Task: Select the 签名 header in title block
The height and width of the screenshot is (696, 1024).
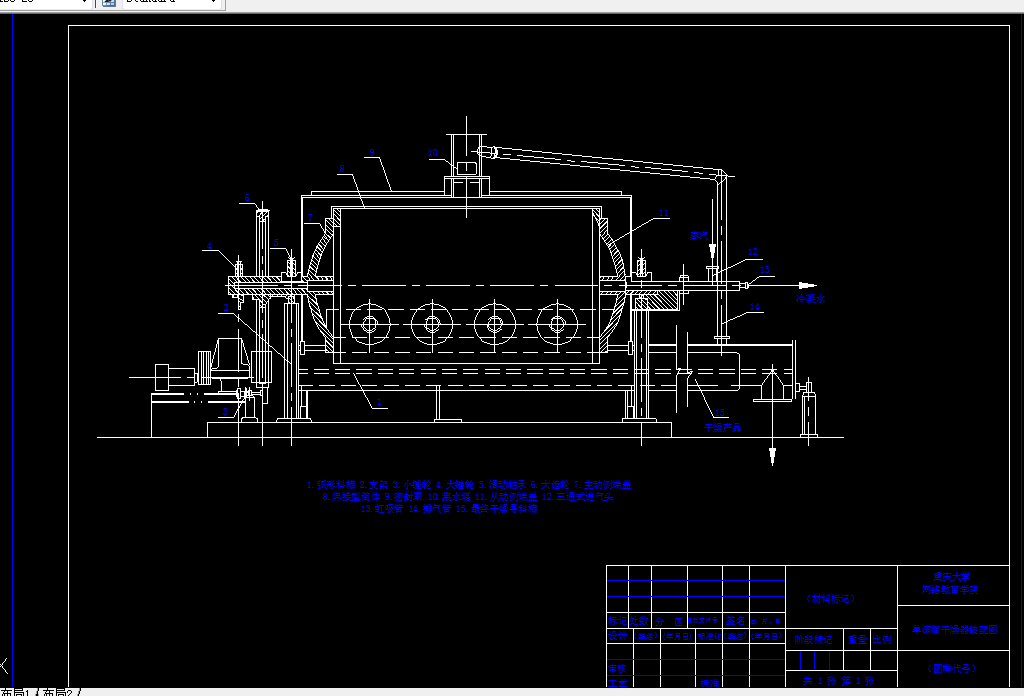Action: (x=735, y=621)
